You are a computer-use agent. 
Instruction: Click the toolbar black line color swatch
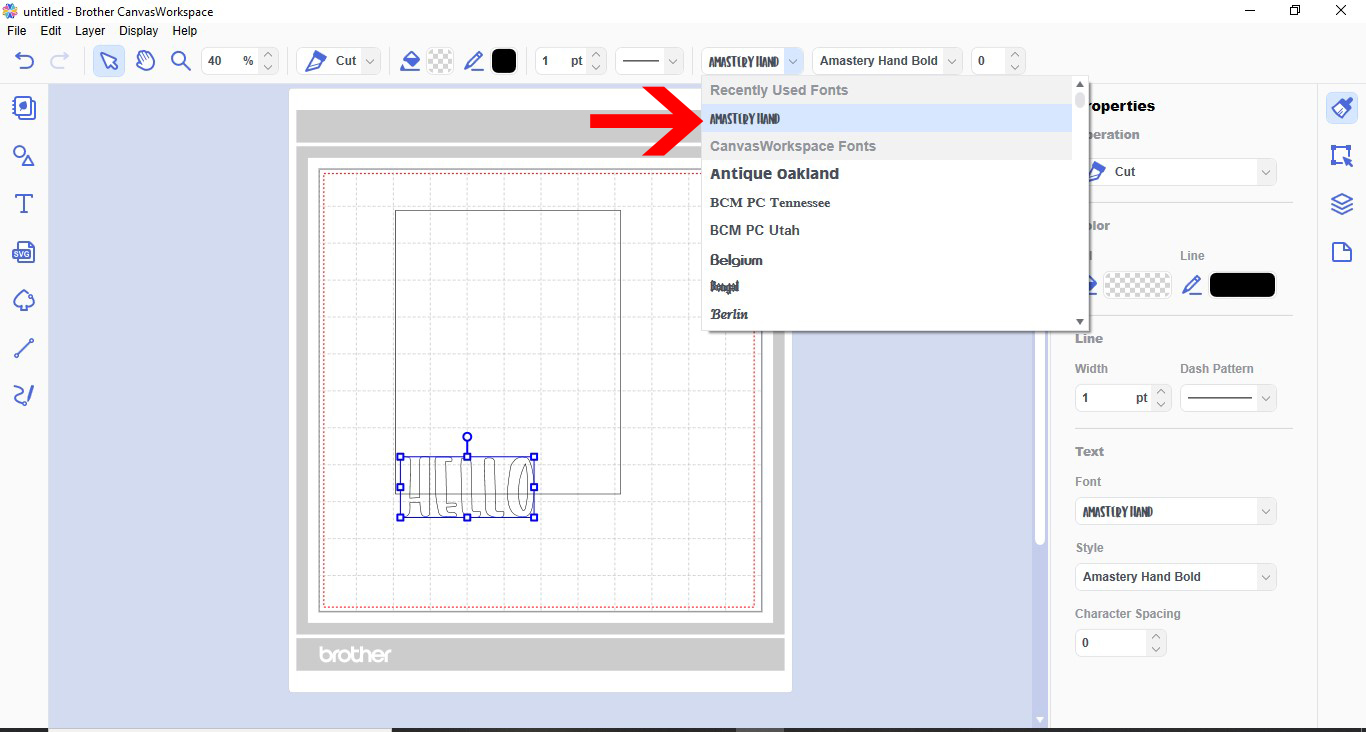point(504,61)
